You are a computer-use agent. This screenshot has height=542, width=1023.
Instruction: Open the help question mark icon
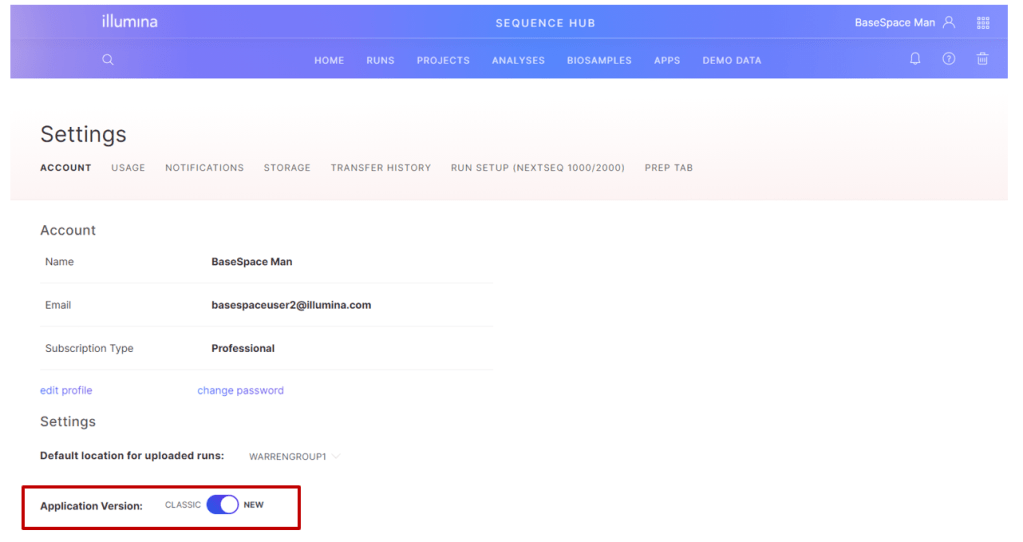pyautogui.click(x=949, y=59)
